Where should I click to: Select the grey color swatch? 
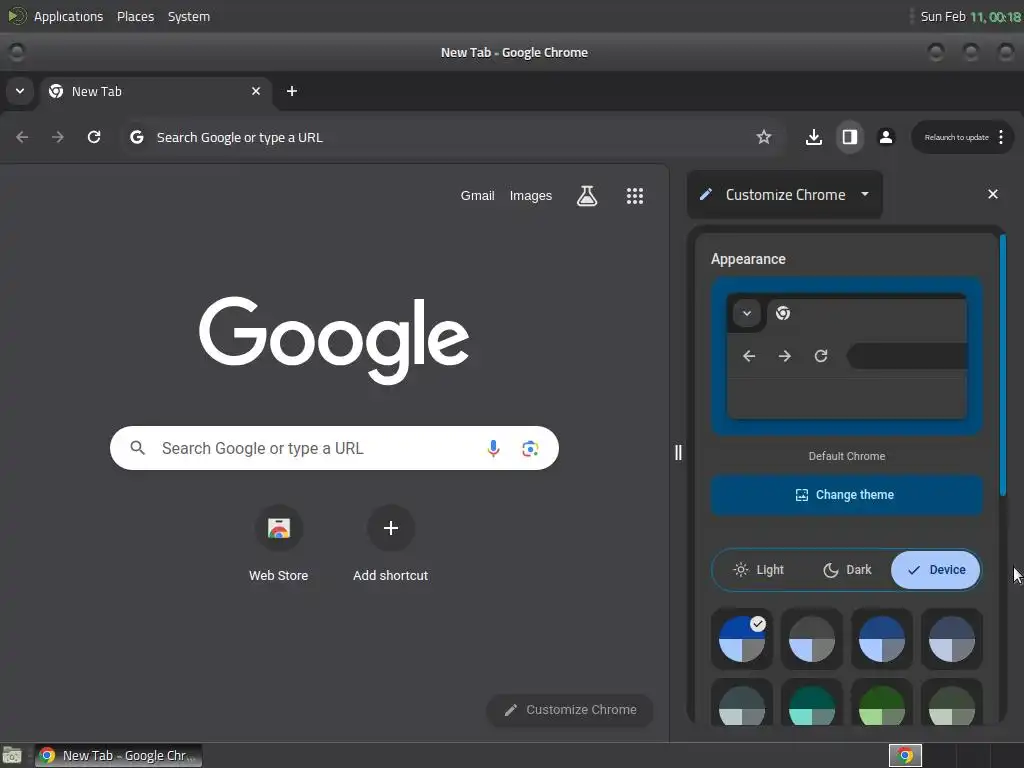(812, 639)
